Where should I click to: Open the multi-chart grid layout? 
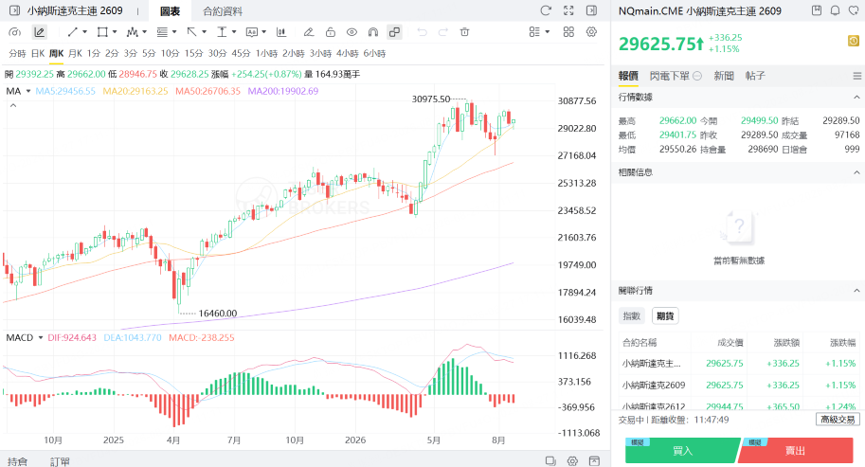[569, 32]
